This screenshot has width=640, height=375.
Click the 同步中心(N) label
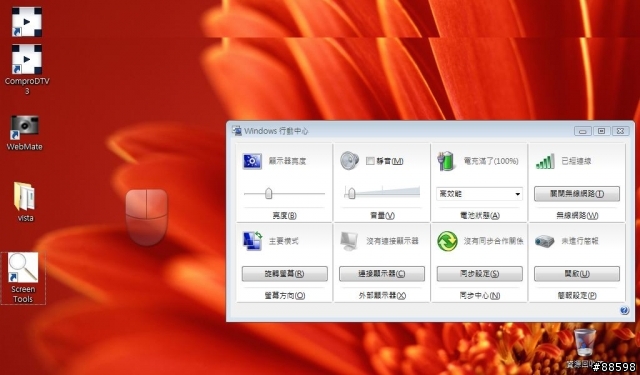tap(480, 295)
